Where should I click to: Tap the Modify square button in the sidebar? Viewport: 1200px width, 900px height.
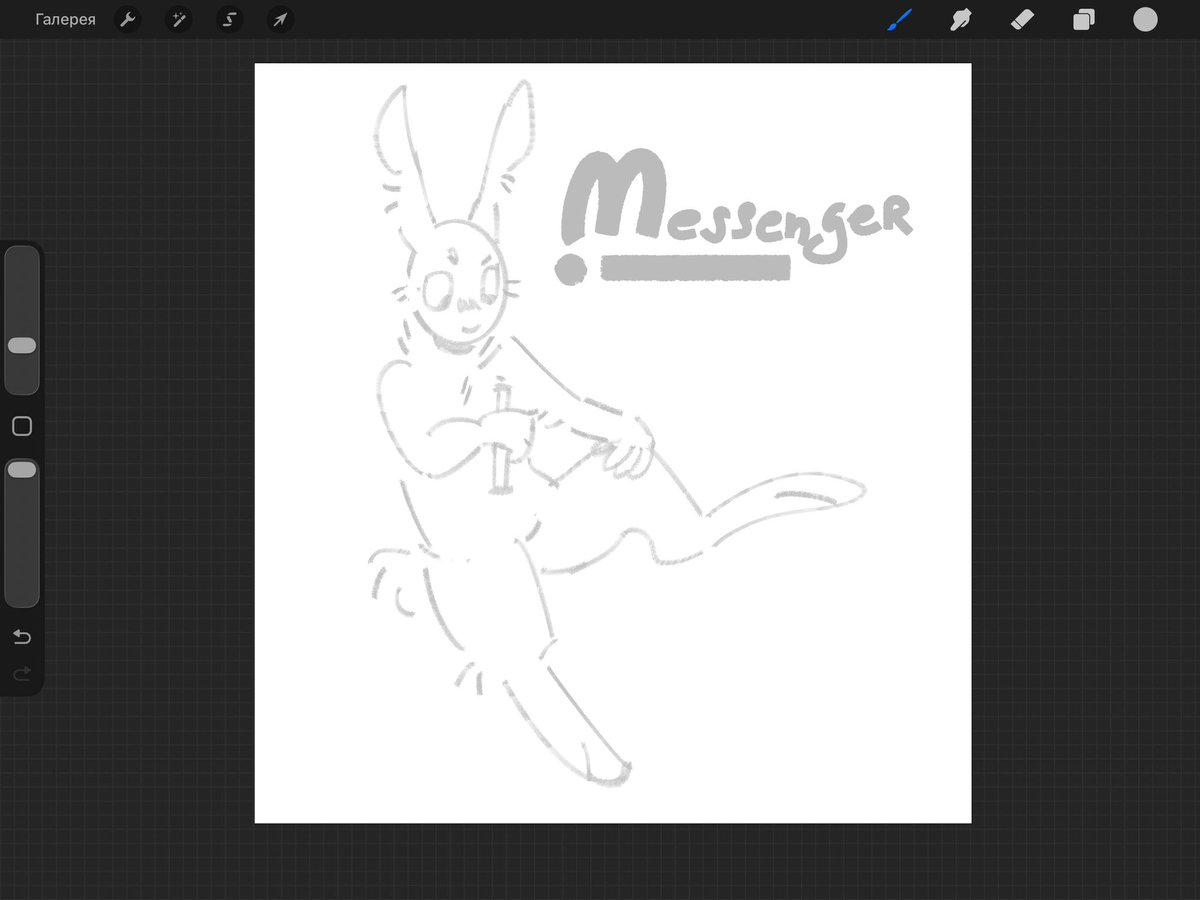[x=22, y=427]
